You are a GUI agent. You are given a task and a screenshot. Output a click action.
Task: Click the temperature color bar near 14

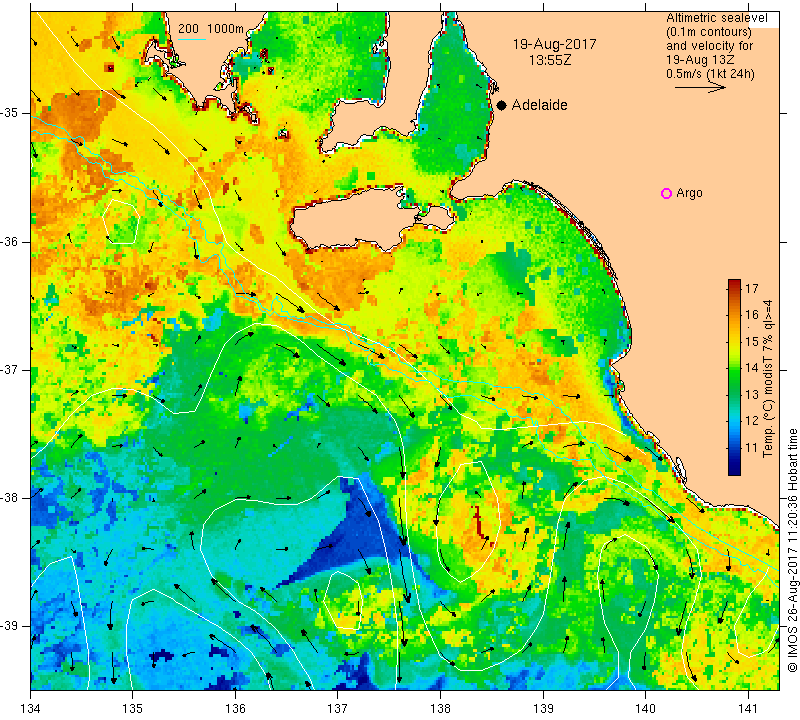pos(734,367)
